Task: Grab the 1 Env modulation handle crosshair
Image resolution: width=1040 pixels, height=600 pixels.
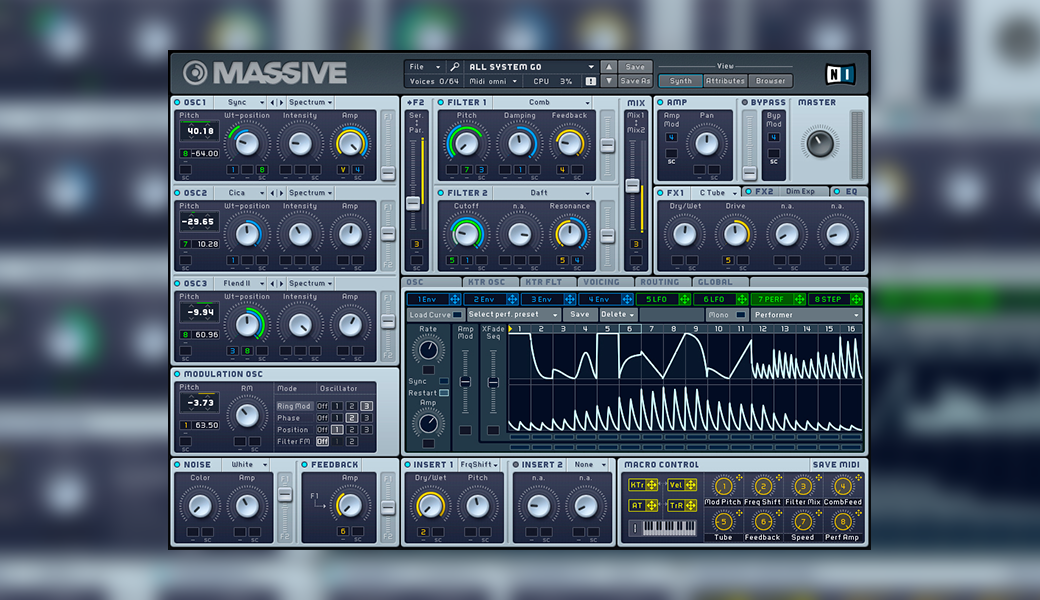Action: point(454,300)
